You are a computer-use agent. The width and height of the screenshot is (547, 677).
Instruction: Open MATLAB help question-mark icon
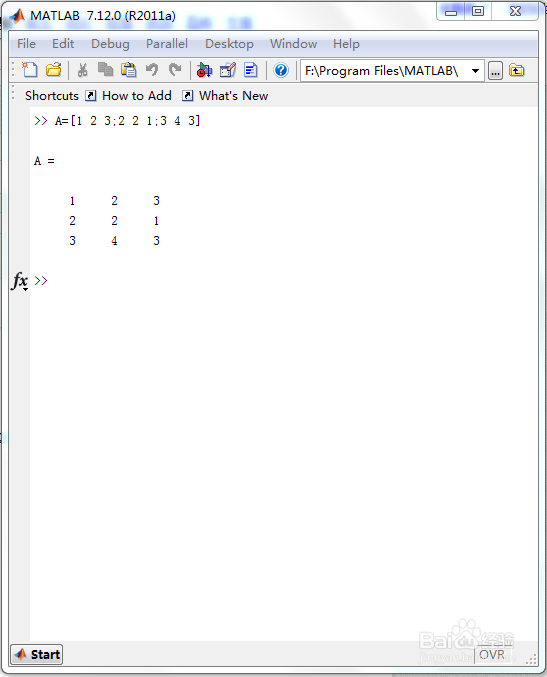coord(281,70)
